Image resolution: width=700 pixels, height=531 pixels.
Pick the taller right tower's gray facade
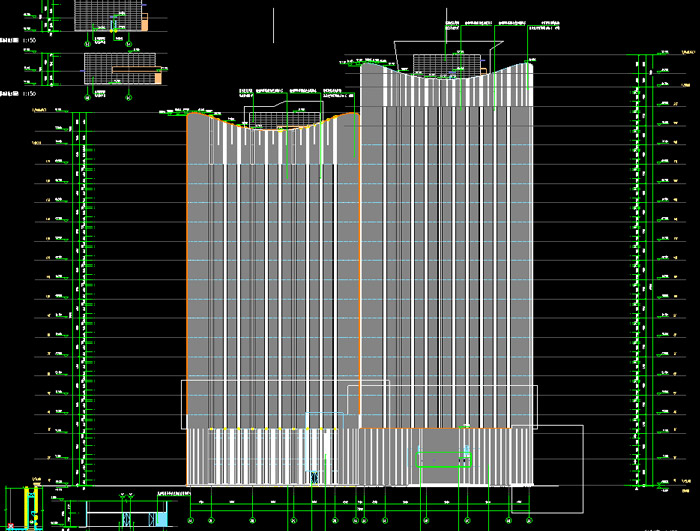coord(447,246)
